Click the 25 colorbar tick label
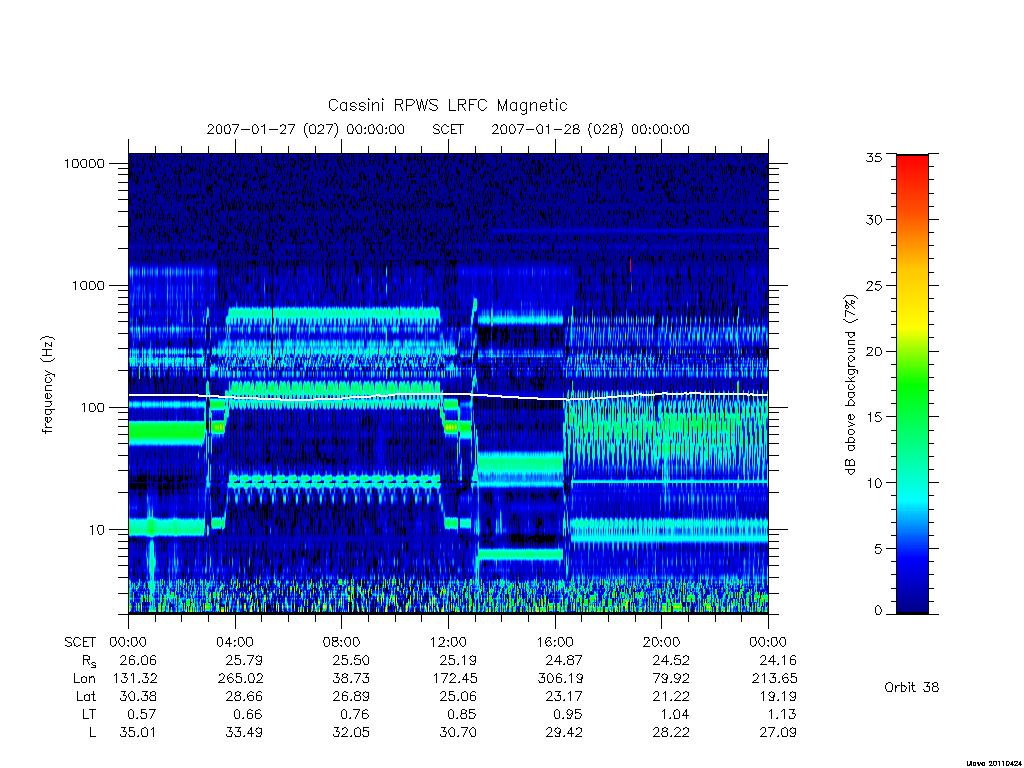 (874, 286)
